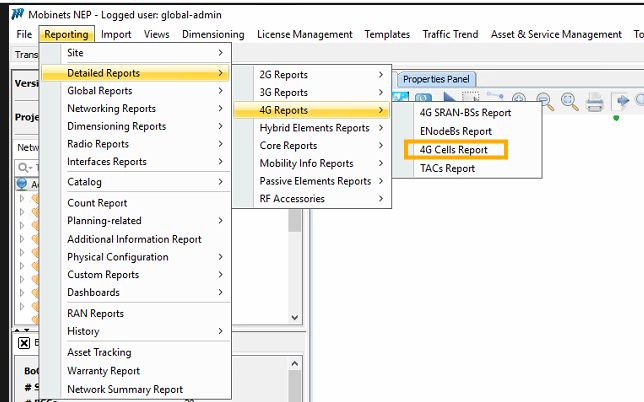Image resolution: width=644 pixels, height=402 pixels.
Task: Click the Templates menu bar item
Action: click(x=387, y=34)
